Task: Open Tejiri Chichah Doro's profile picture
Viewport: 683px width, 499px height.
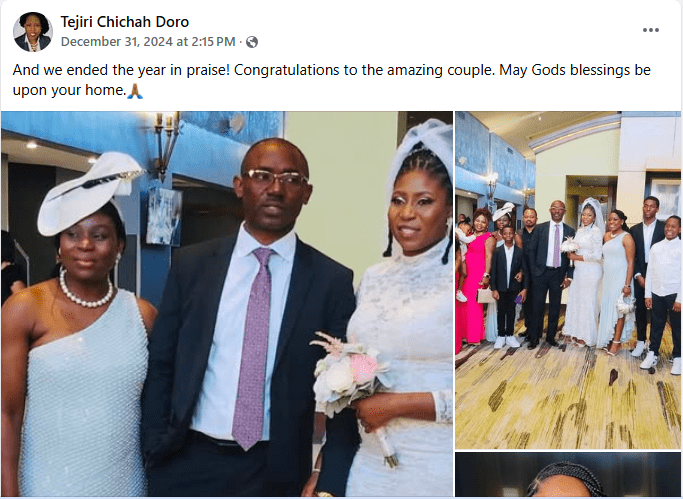Action: tap(33, 32)
